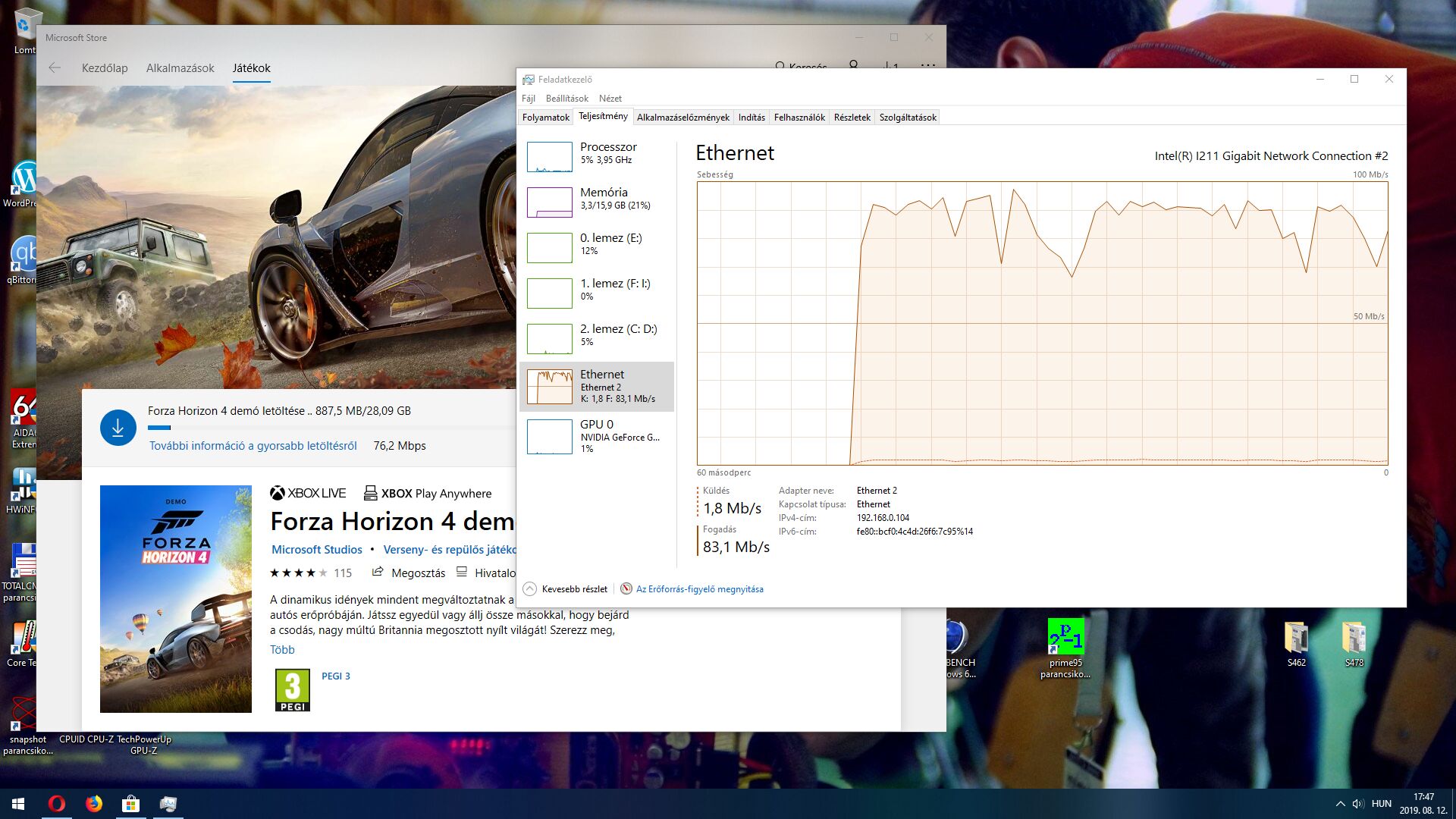Open Alkalmazások tab in Microsoft Store
Screen dimensions: 1456x819
(x=180, y=68)
